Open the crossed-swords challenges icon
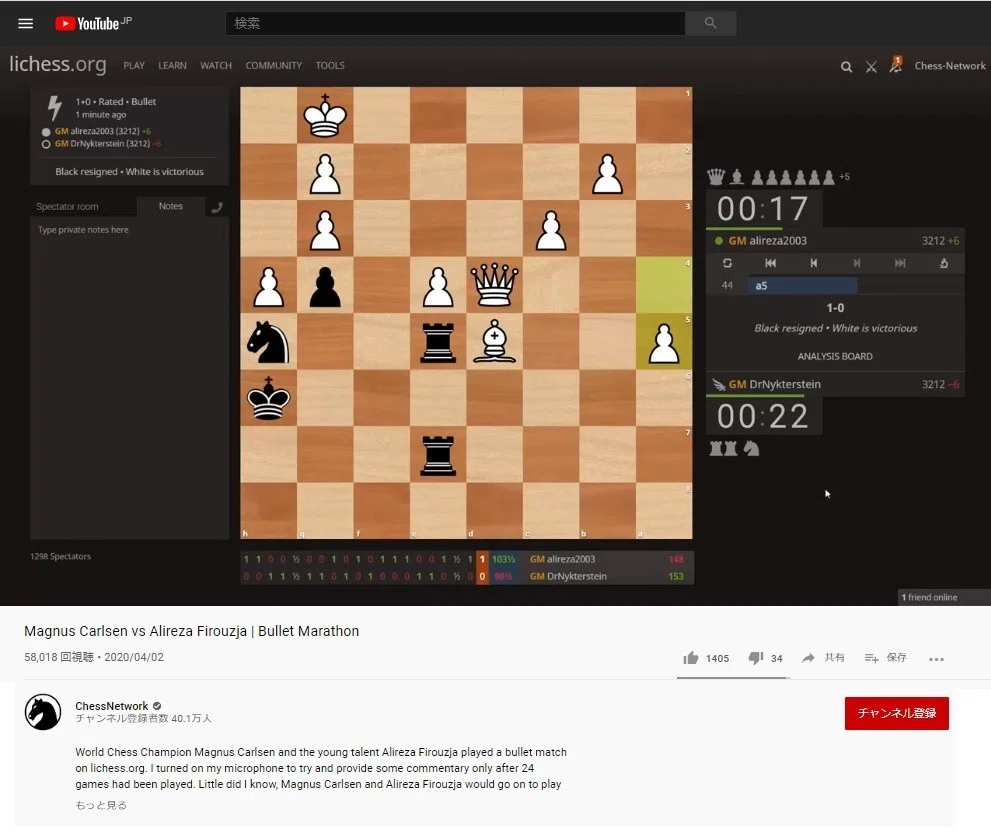Image resolution: width=991 pixels, height=832 pixels. click(871, 66)
